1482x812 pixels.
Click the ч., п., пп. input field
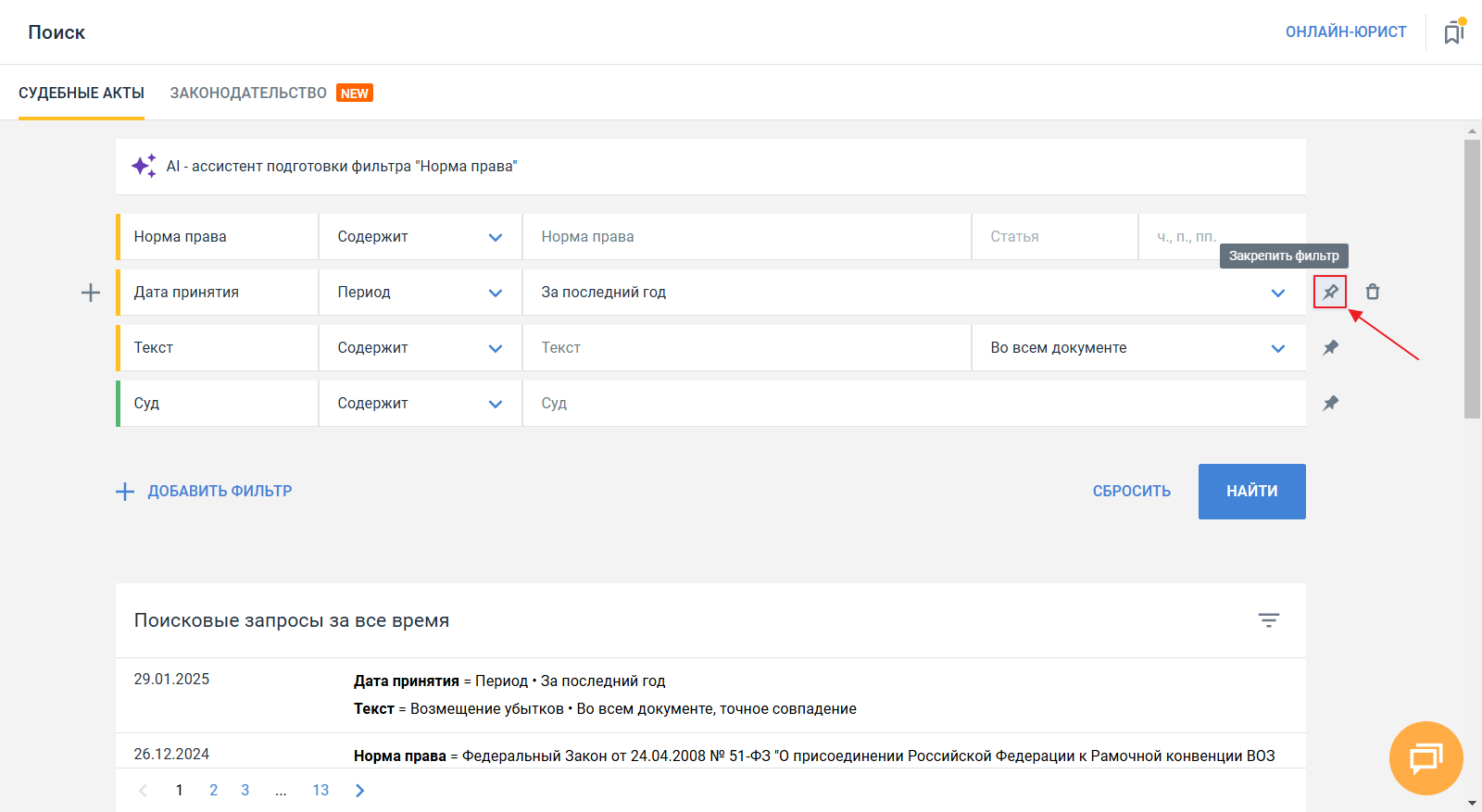(1223, 237)
